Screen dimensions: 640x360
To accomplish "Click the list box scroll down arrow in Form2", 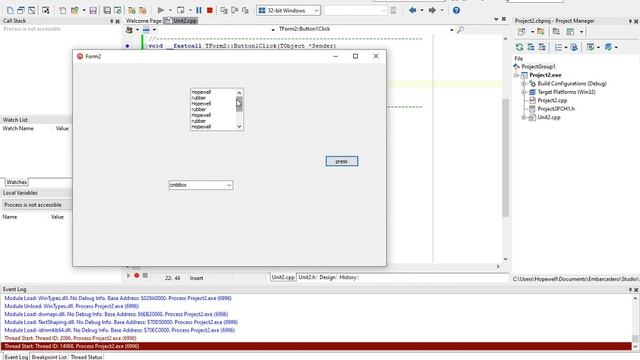I will point(239,127).
